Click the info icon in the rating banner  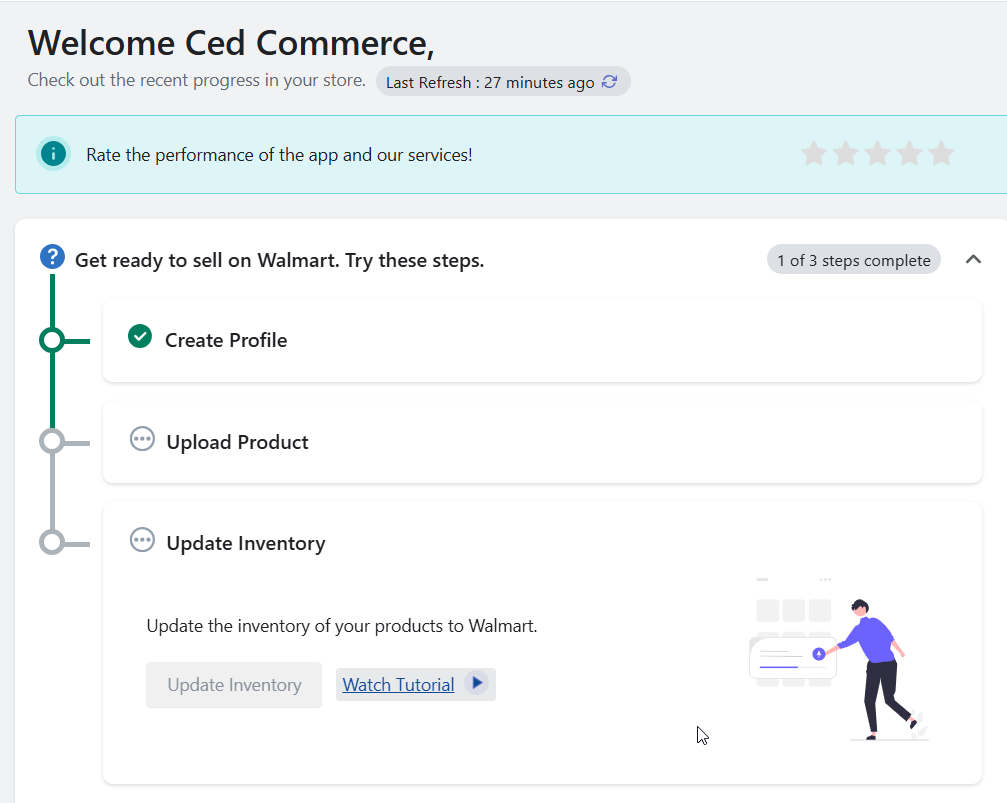coord(53,154)
